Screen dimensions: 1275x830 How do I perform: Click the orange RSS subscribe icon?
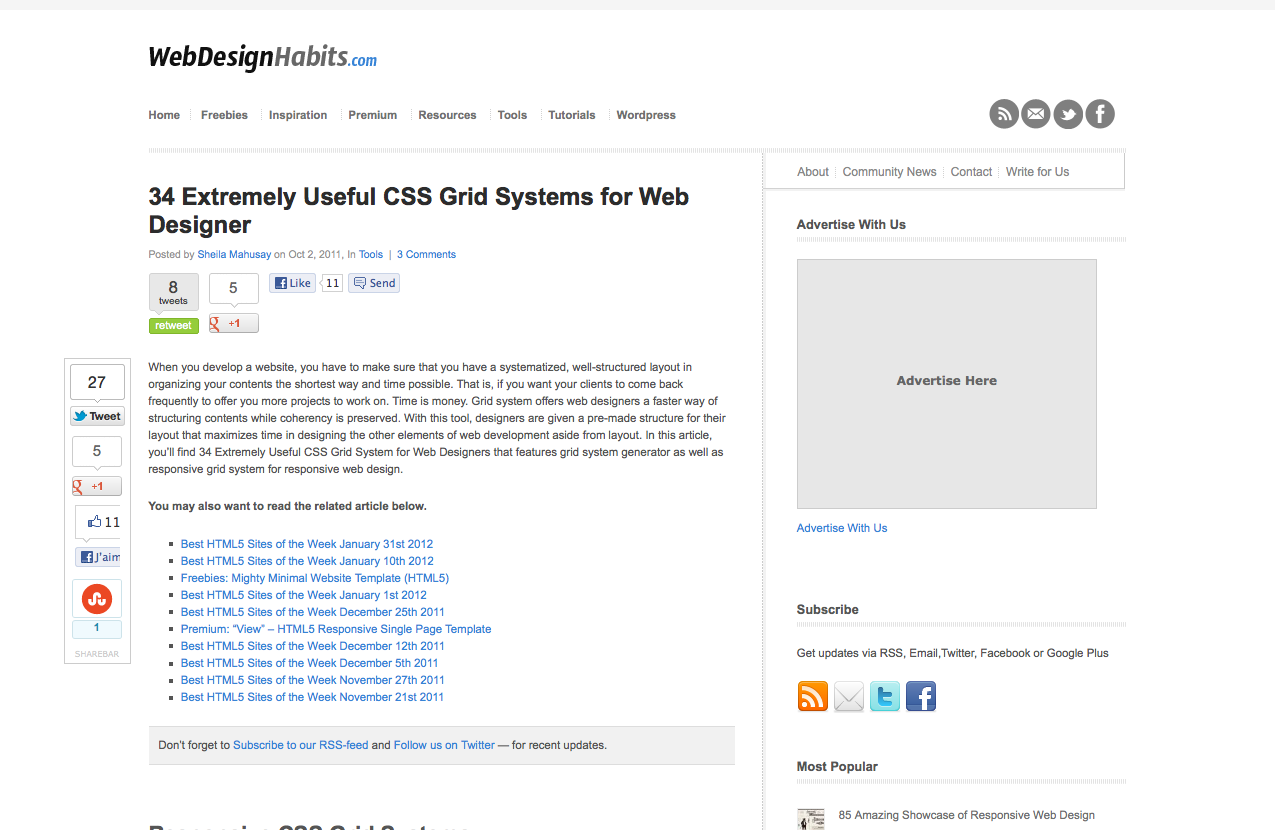(812, 696)
